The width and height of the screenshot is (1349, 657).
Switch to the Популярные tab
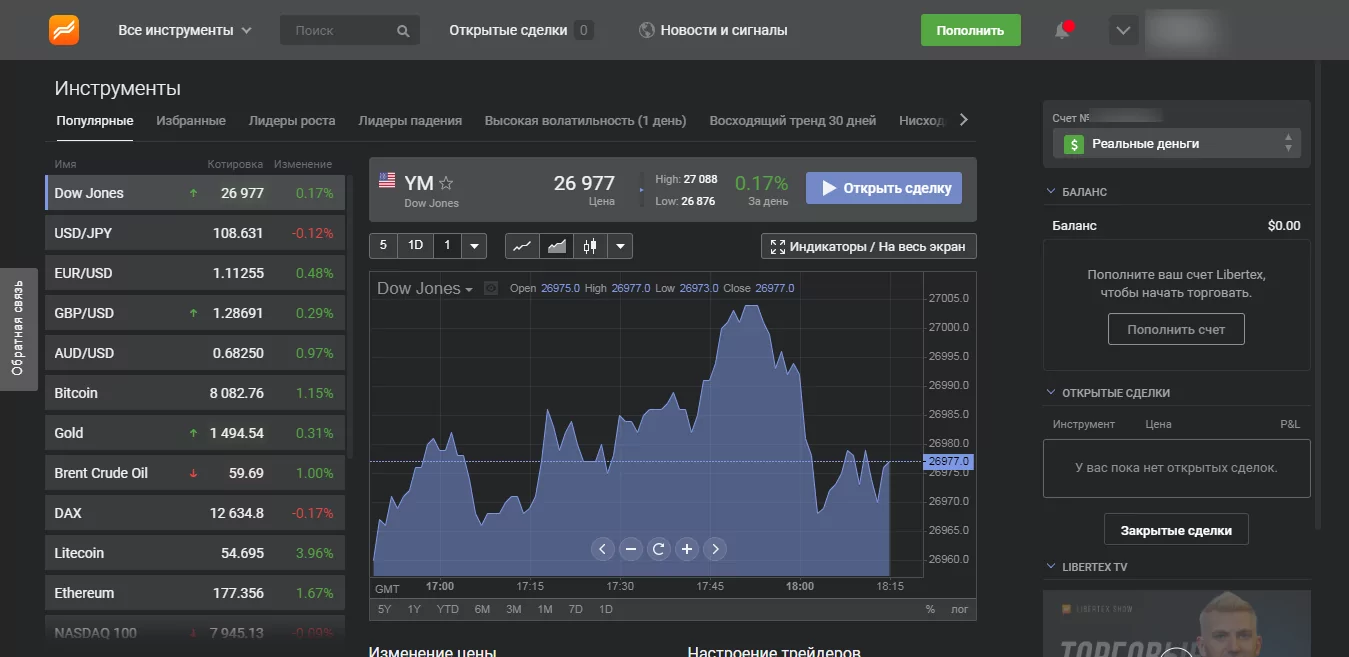[95, 121]
